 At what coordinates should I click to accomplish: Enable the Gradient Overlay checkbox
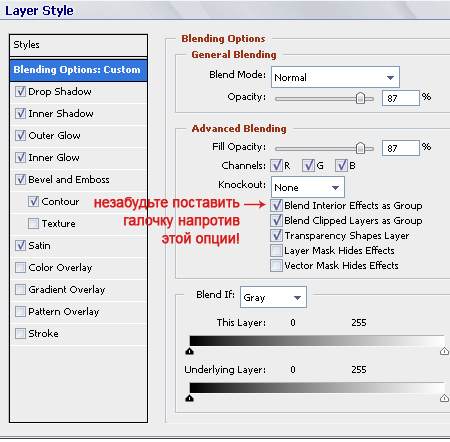coord(20,289)
